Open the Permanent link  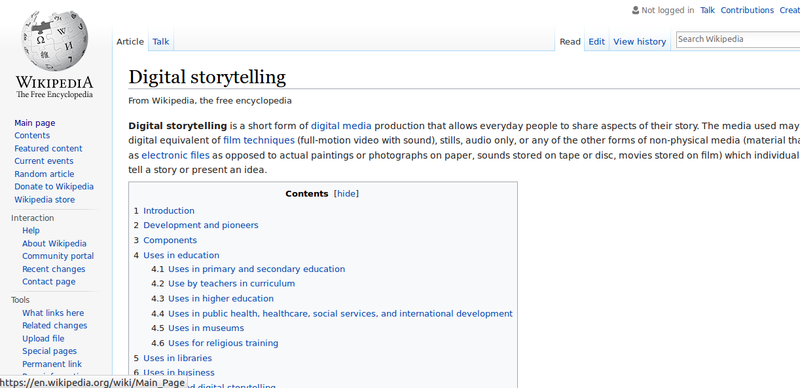tap(52, 364)
